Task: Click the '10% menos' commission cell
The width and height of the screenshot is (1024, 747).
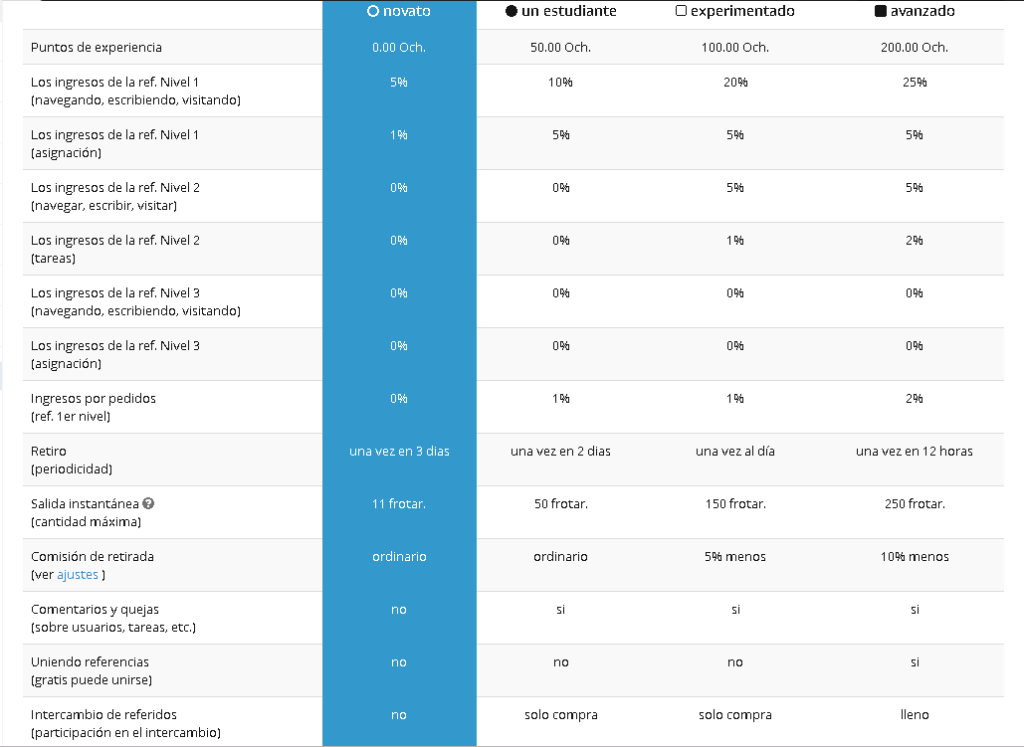Action: click(914, 557)
